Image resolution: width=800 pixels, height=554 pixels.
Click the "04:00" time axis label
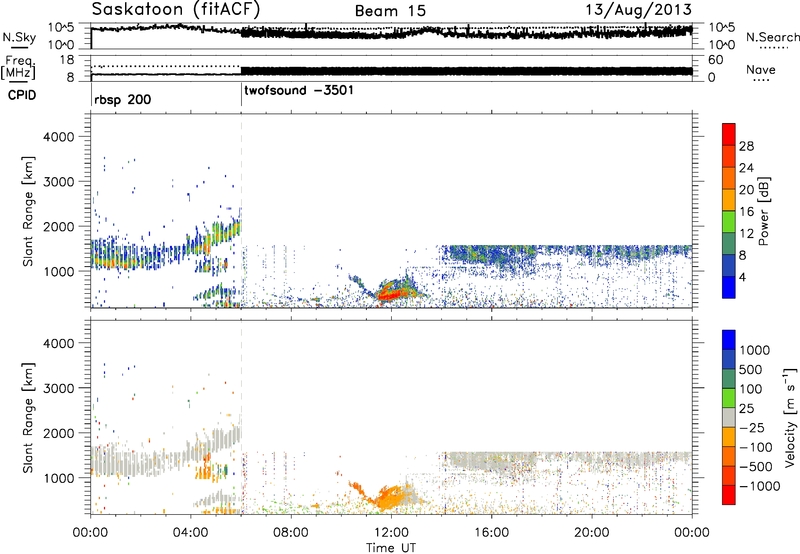click(x=191, y=533)
